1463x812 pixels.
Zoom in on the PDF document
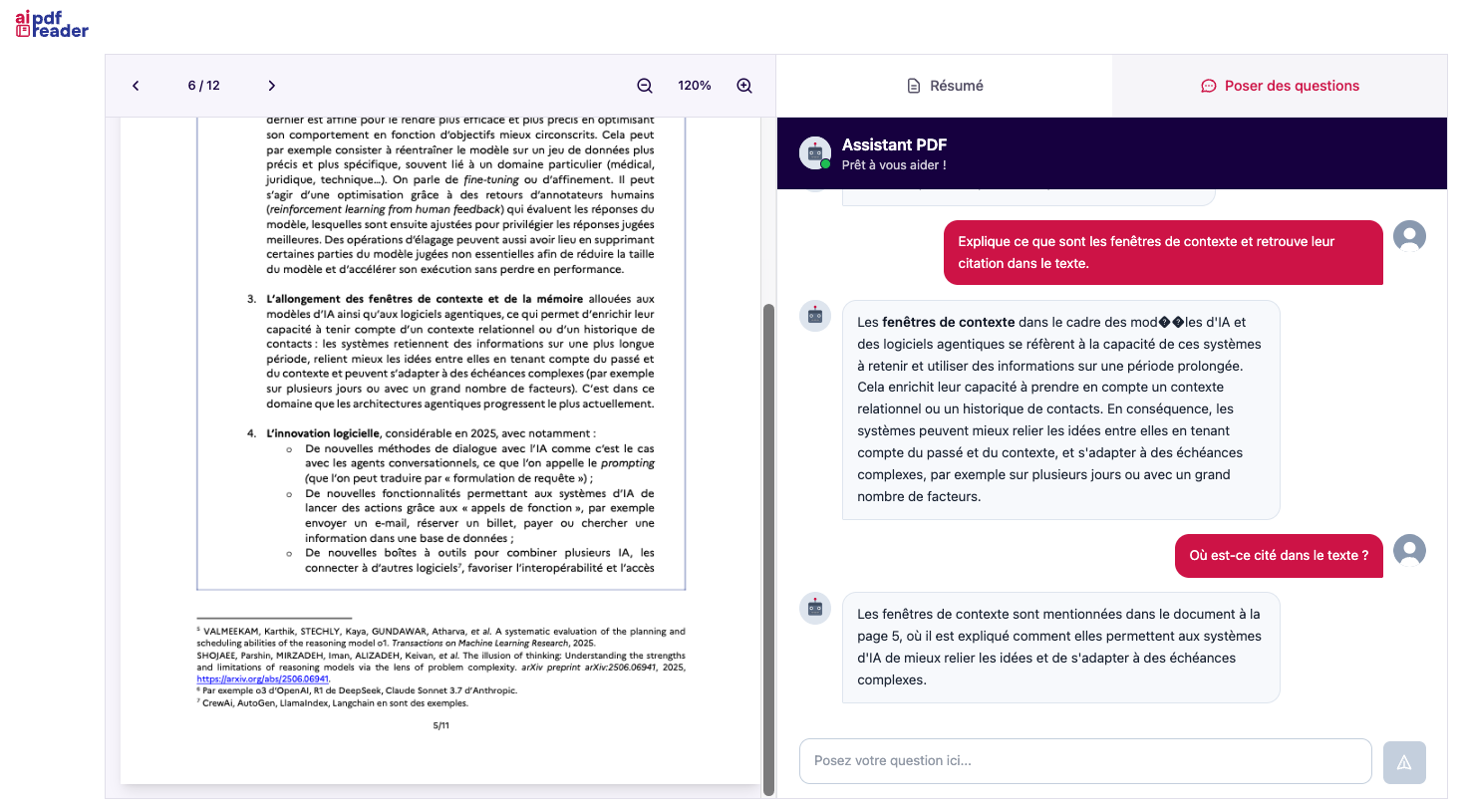744,86
